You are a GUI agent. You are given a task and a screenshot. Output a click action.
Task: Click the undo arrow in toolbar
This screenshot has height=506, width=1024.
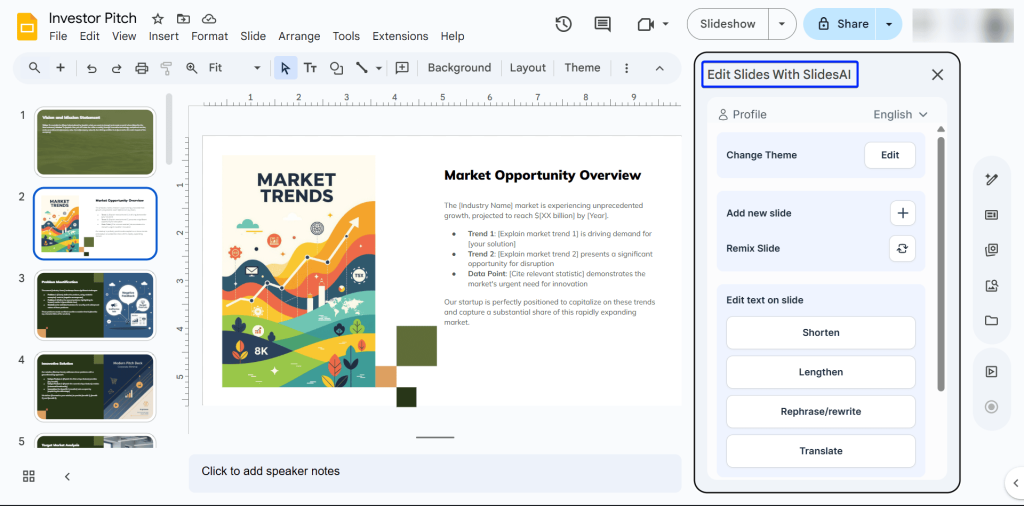coord(92,68)
